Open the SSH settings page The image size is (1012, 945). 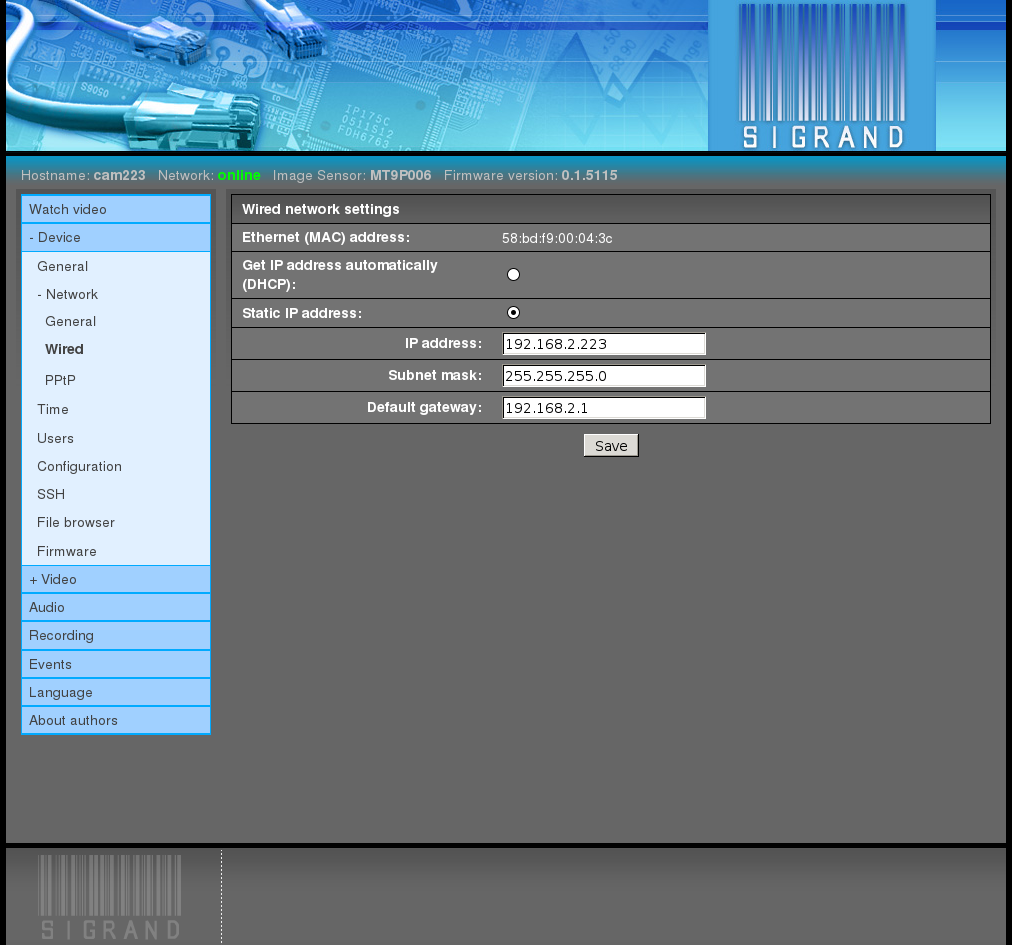pyautogui.click(x=51, y=495)
